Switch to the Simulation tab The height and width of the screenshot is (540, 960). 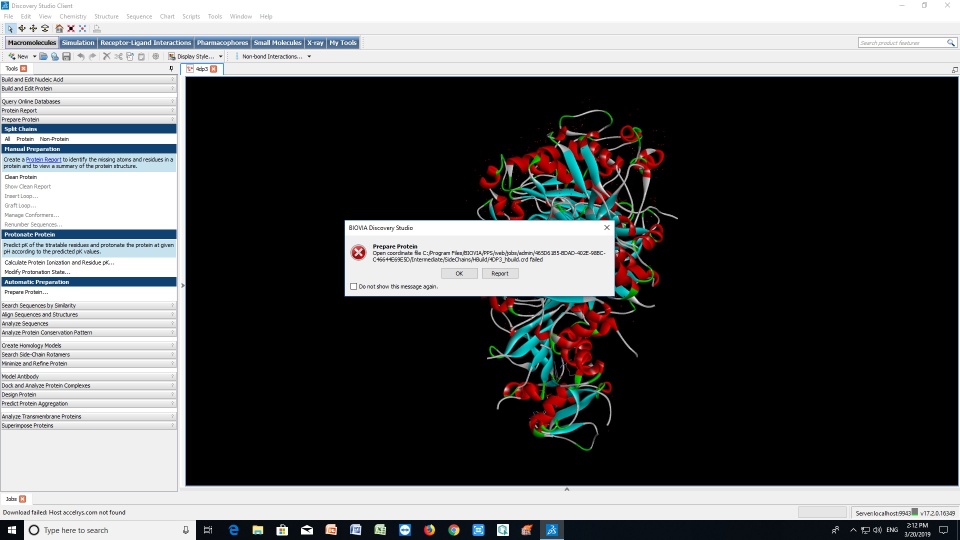tap(78, 43)
